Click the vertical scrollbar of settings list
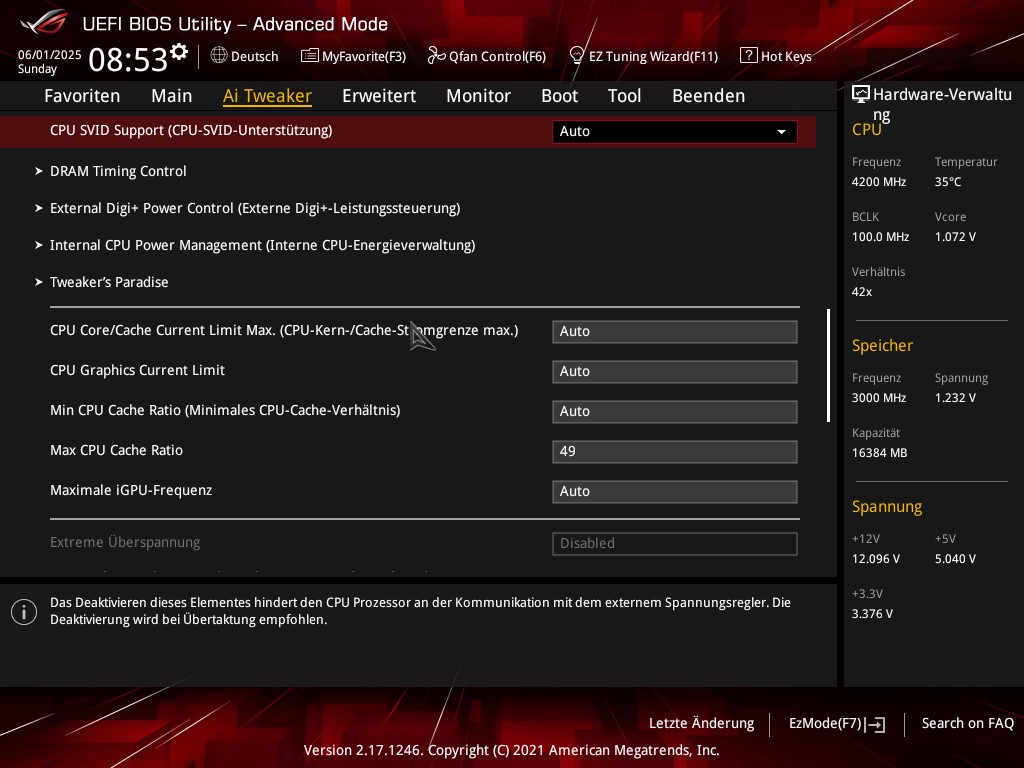This screenshot has width=1024, height=768. (x=828, y=365)
